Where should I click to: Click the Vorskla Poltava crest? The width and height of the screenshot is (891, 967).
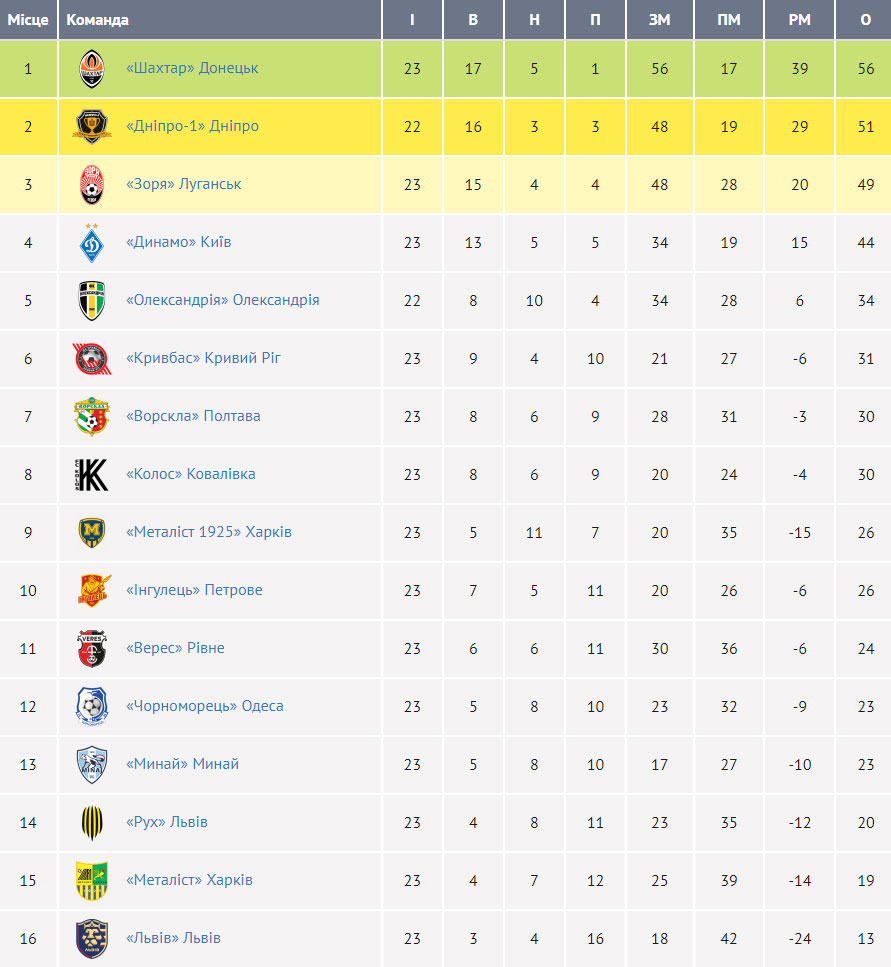92,416
